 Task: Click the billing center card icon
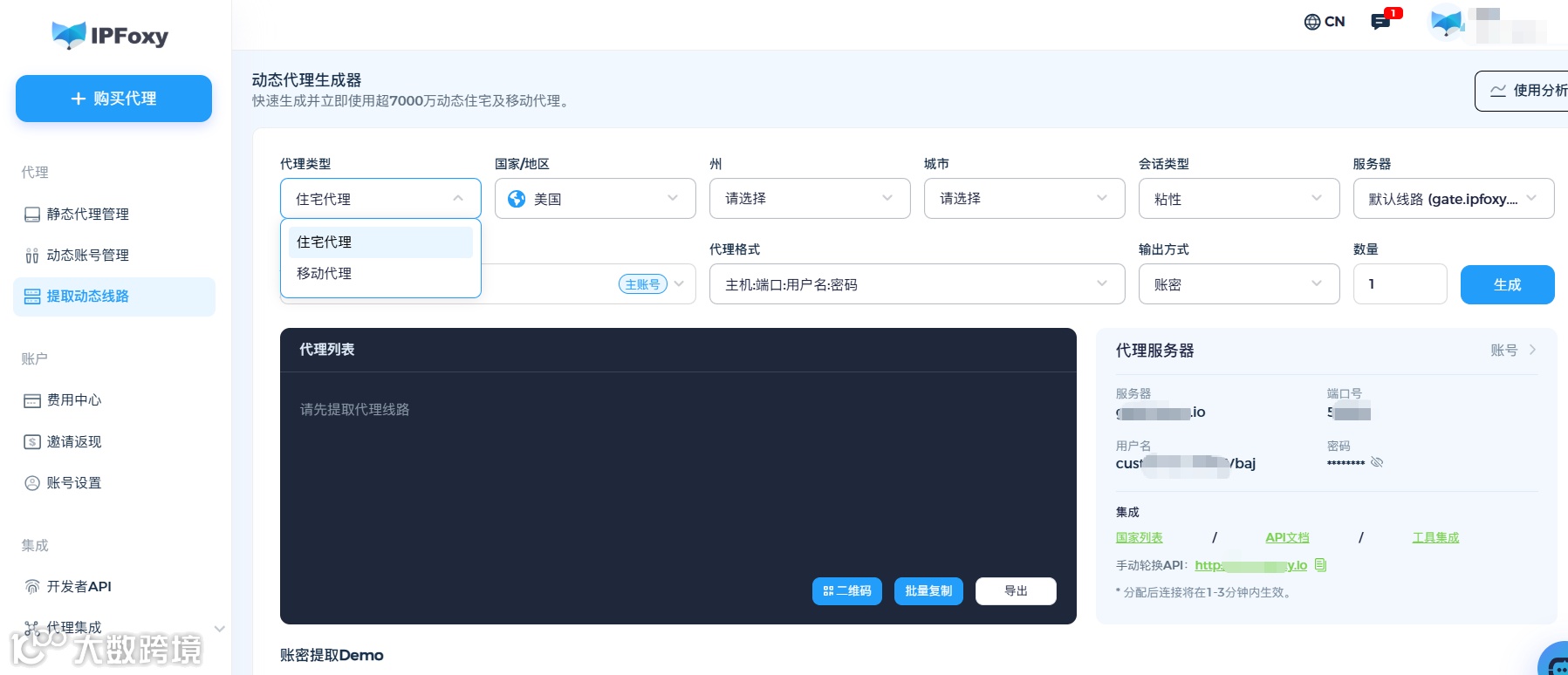[32, 400]
